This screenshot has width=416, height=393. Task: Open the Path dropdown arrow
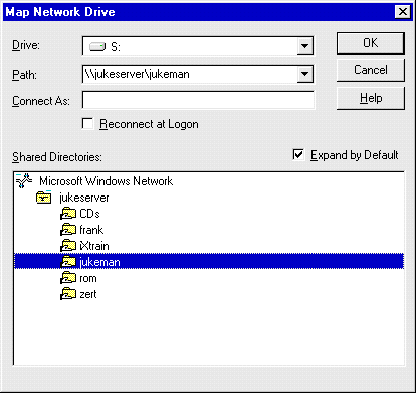click(x=305, y=74)
